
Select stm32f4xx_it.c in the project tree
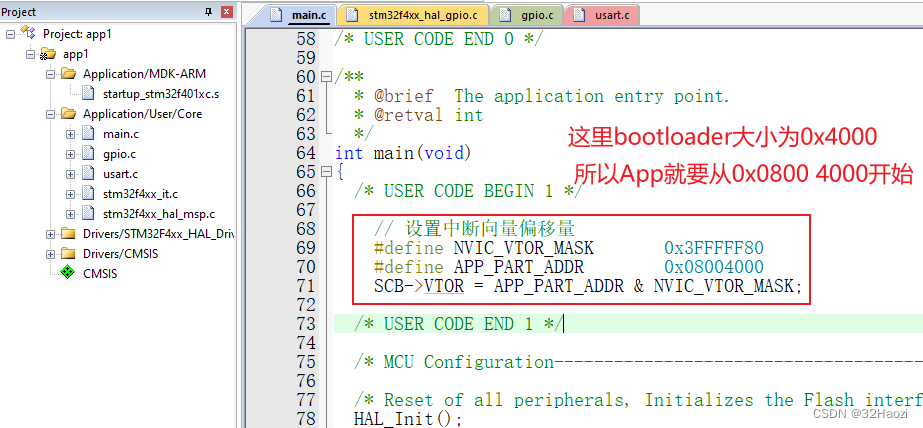point(139,194)
